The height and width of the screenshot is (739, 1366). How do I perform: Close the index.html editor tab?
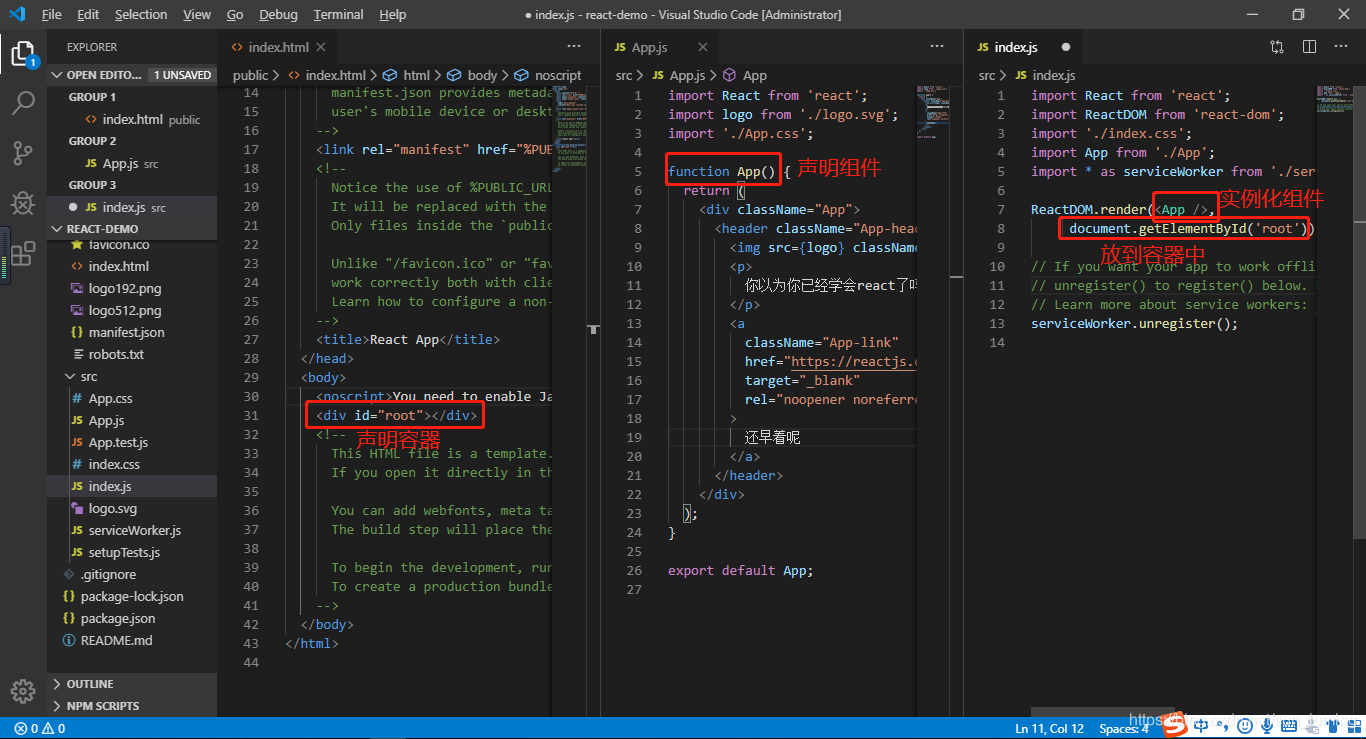click(321, 47)
